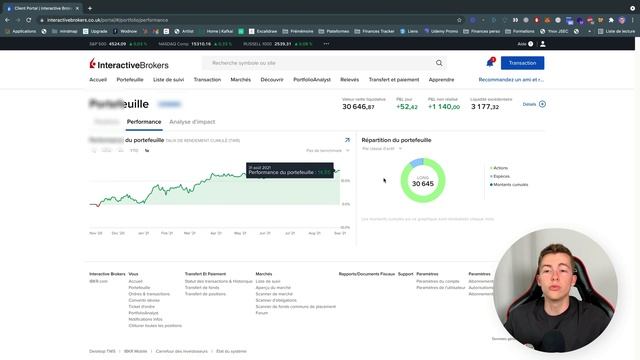Click the blue donut chart segment
The image size is (640, 360).
tap(417, 162)
